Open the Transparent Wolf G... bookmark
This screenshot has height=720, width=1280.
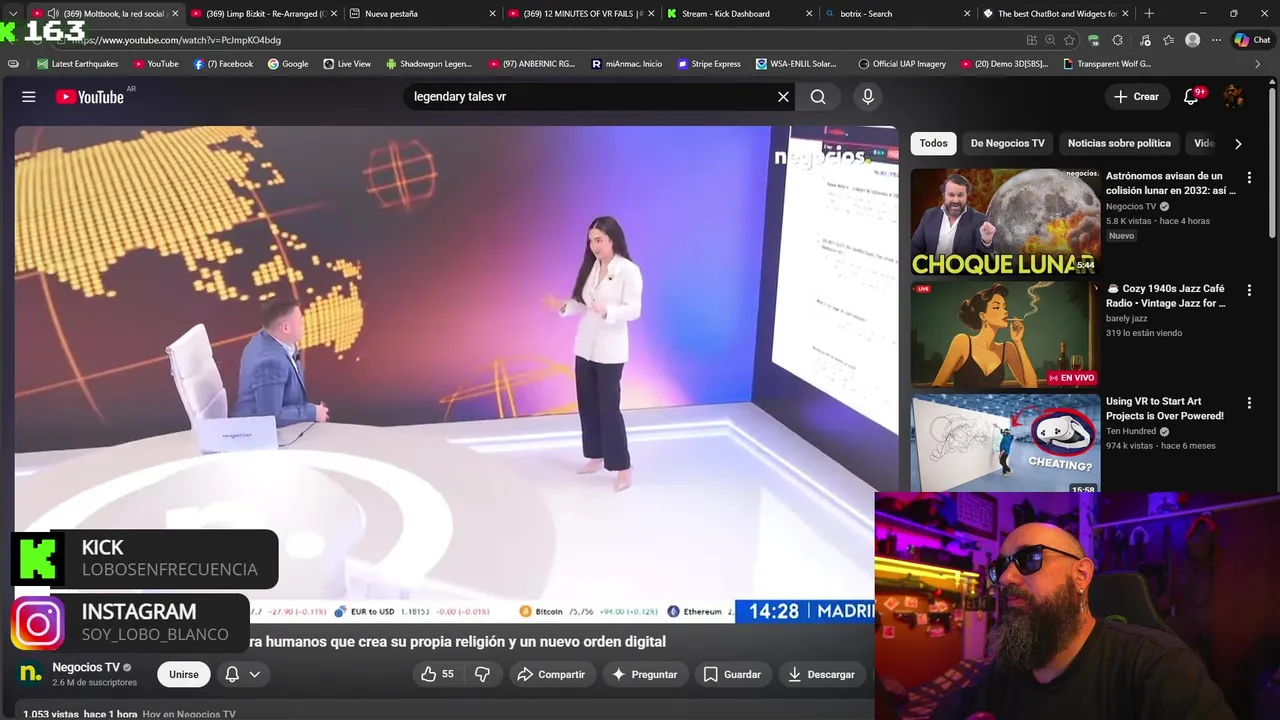point(1107,64)
